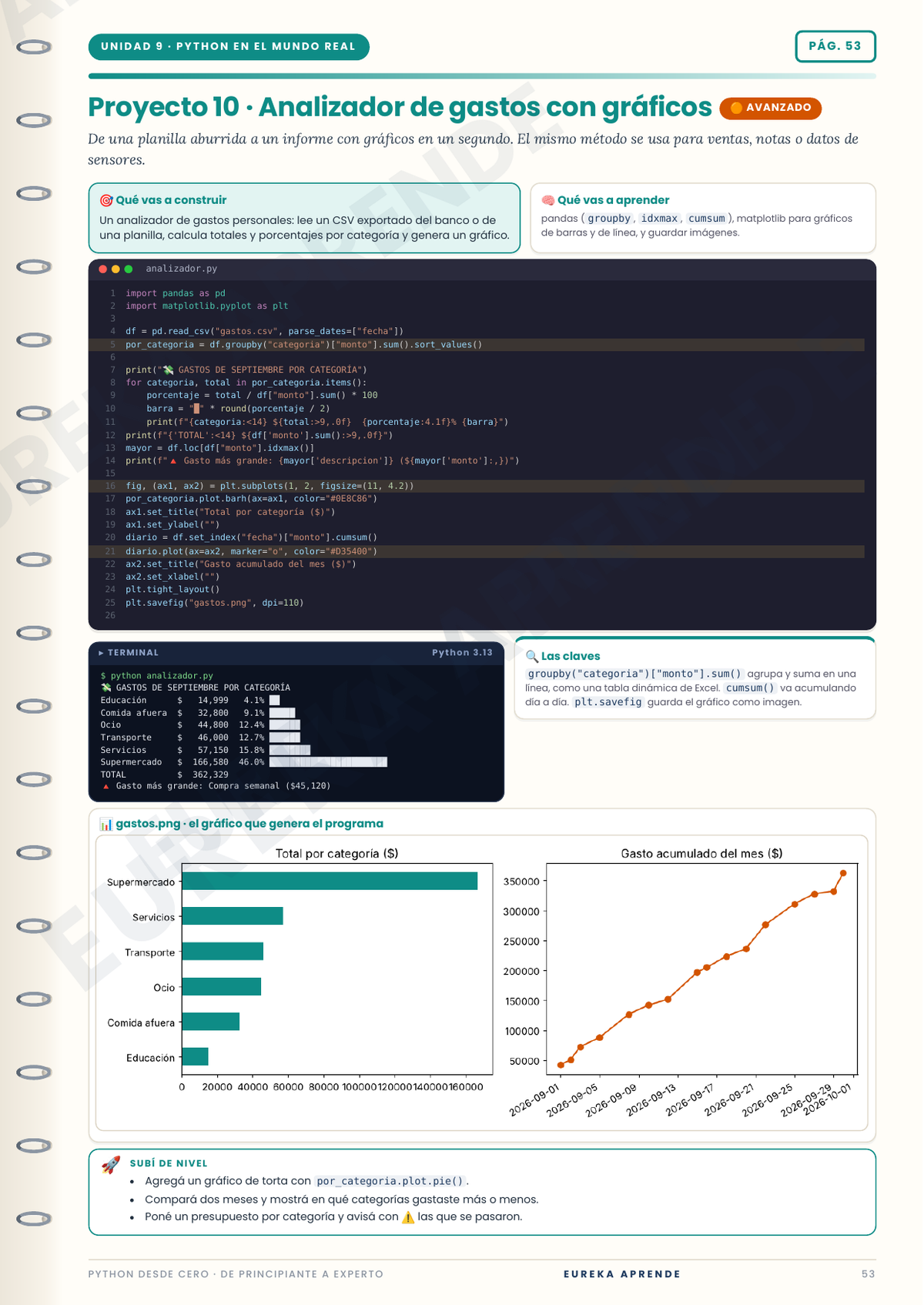Click the Servicios 15.8% bar in the terminal
The width and height of the screenshot is (924, 1305).
290,750
